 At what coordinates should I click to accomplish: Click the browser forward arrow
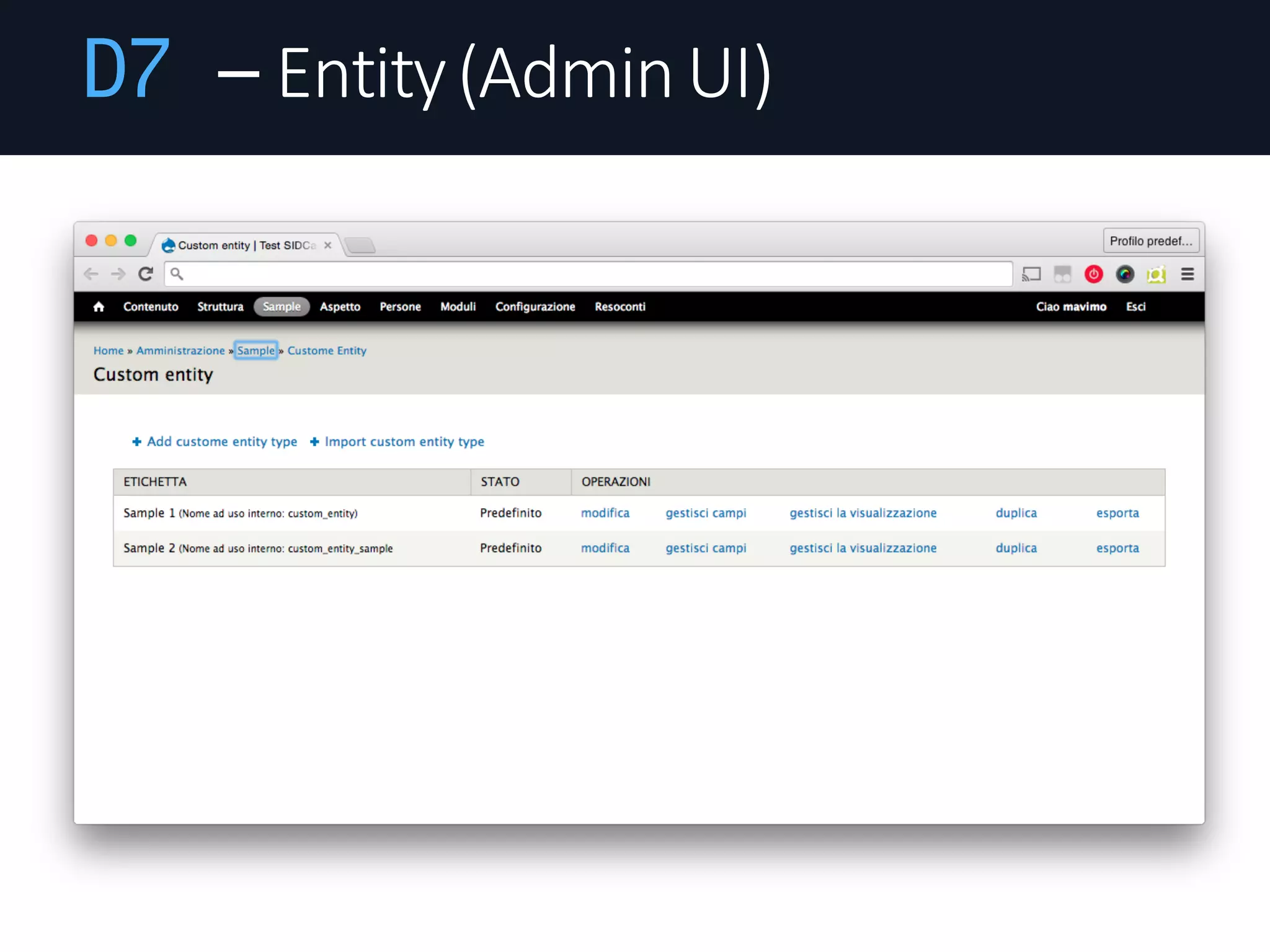point(118,274)
